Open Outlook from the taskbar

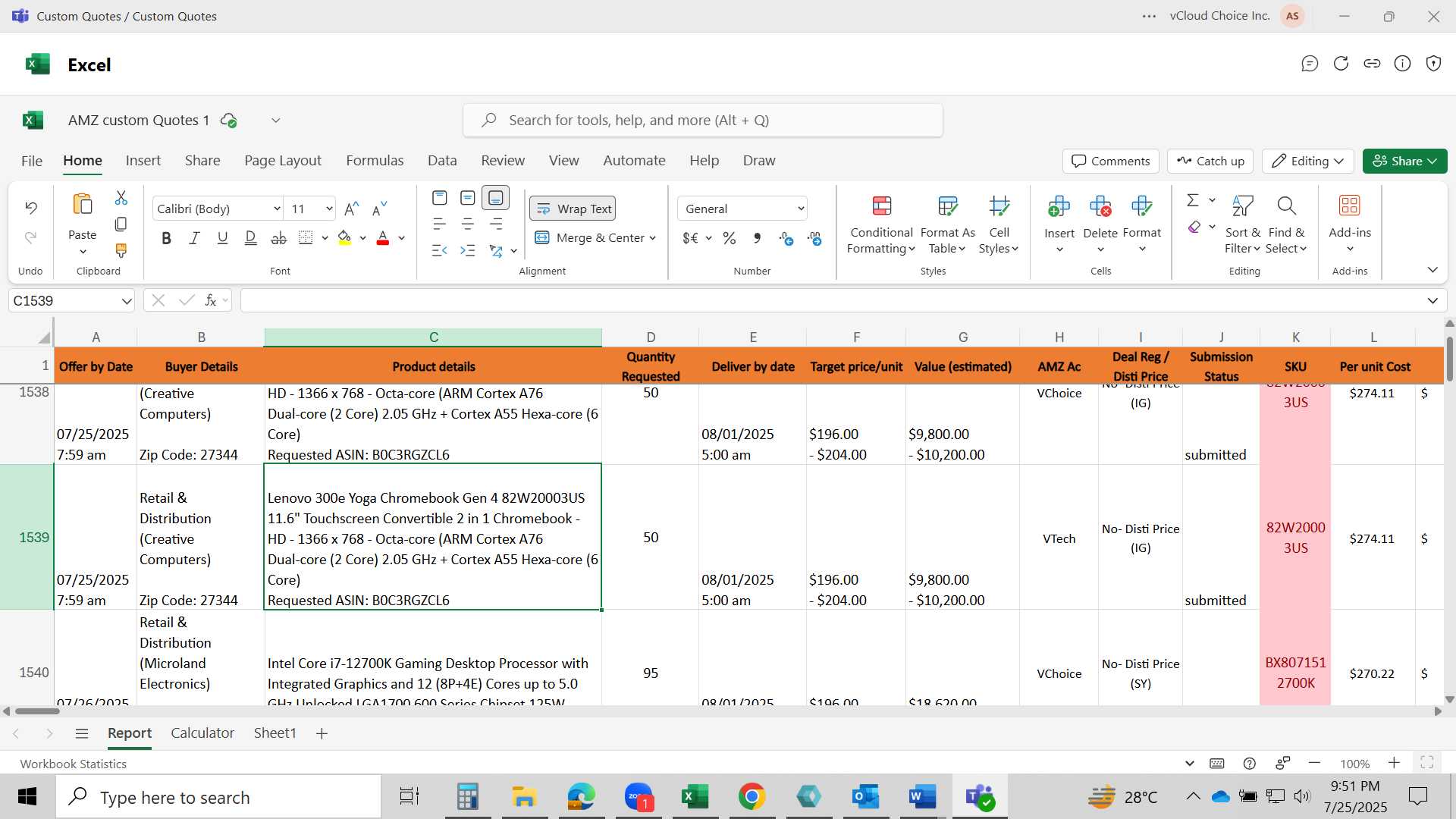point(865,797)
